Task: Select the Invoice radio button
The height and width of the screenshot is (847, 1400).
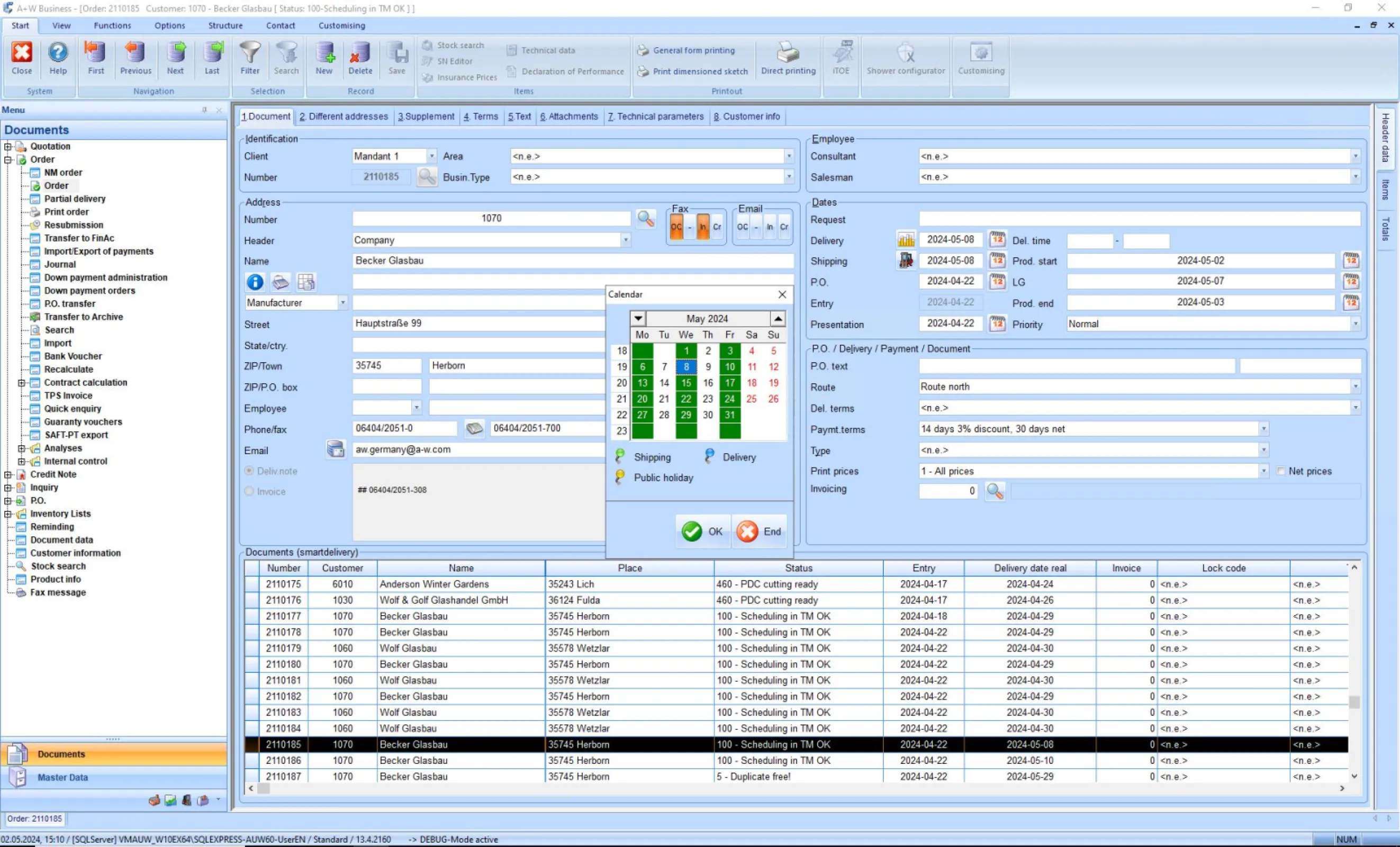Action: tap(249, 491)
